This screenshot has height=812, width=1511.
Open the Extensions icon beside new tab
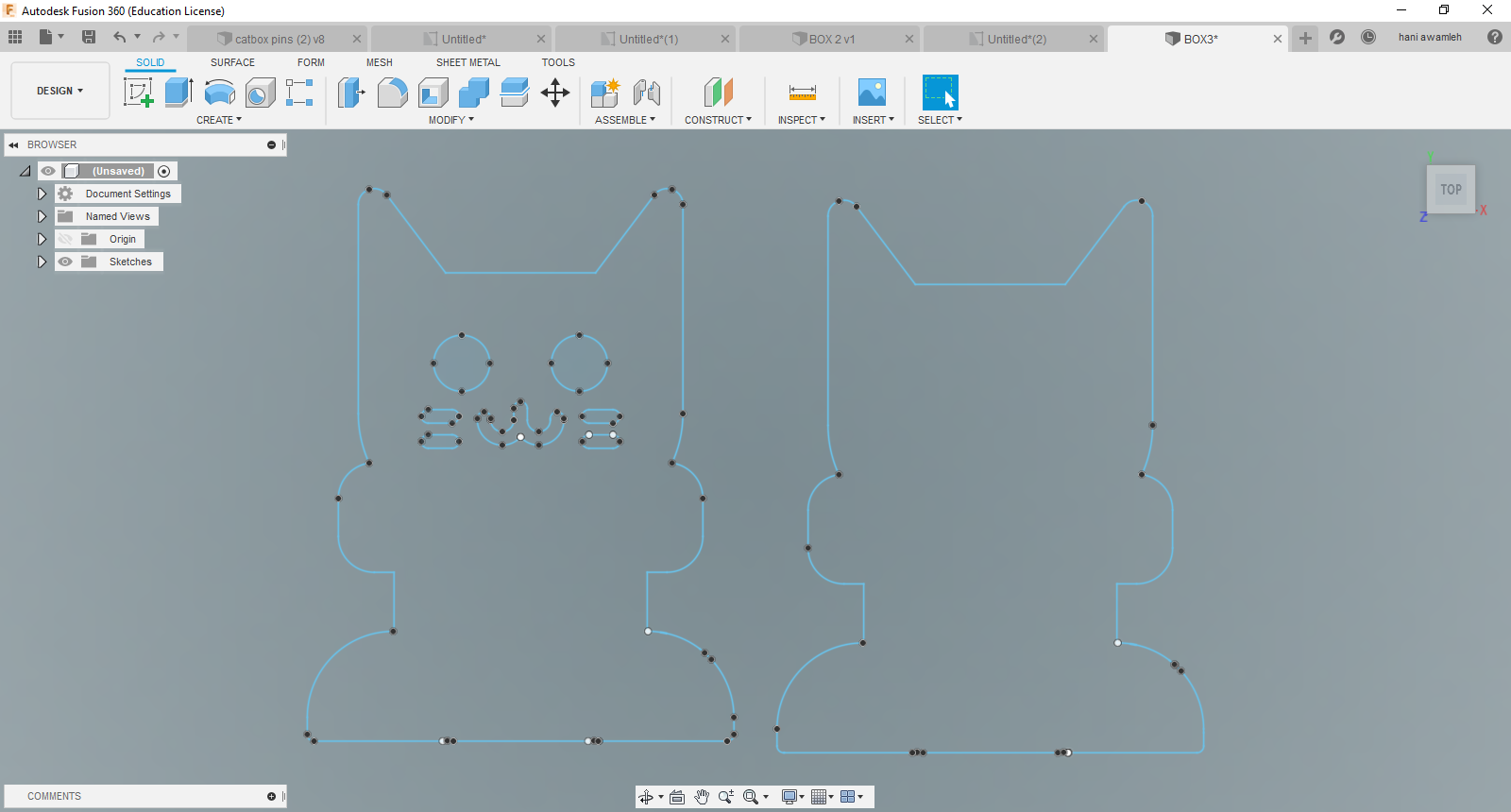pos(1337,37)
